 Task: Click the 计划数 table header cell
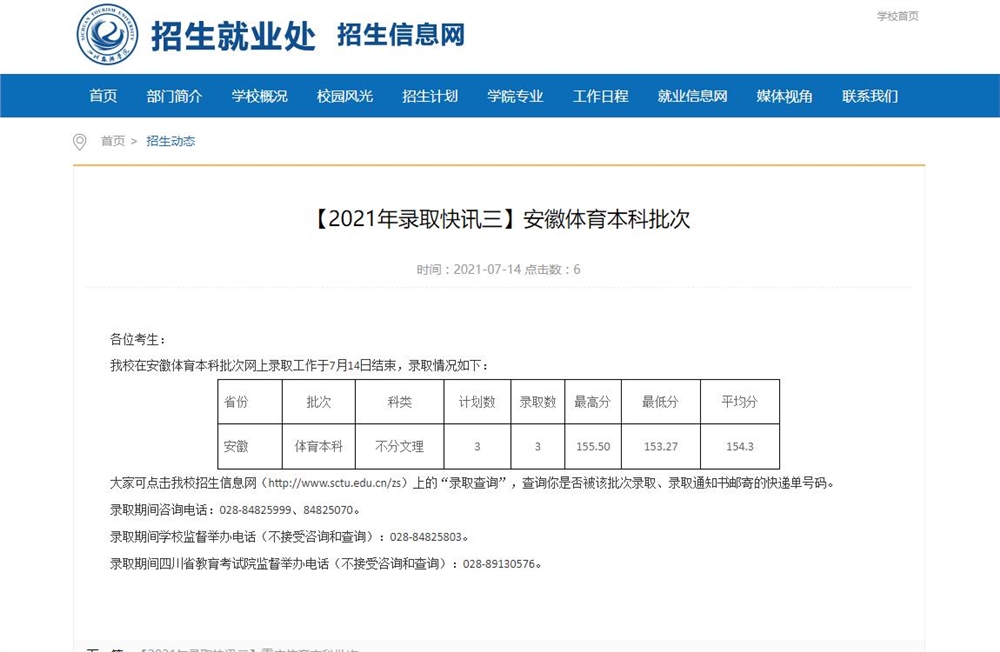(x=478, y=402)
